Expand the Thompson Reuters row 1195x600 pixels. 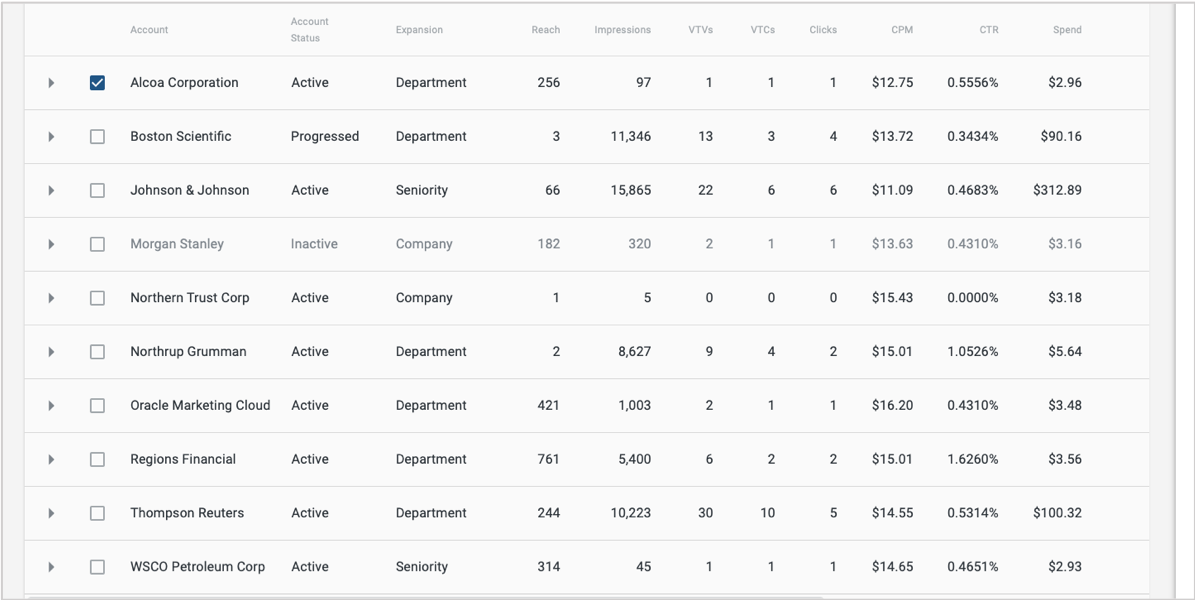51,513
